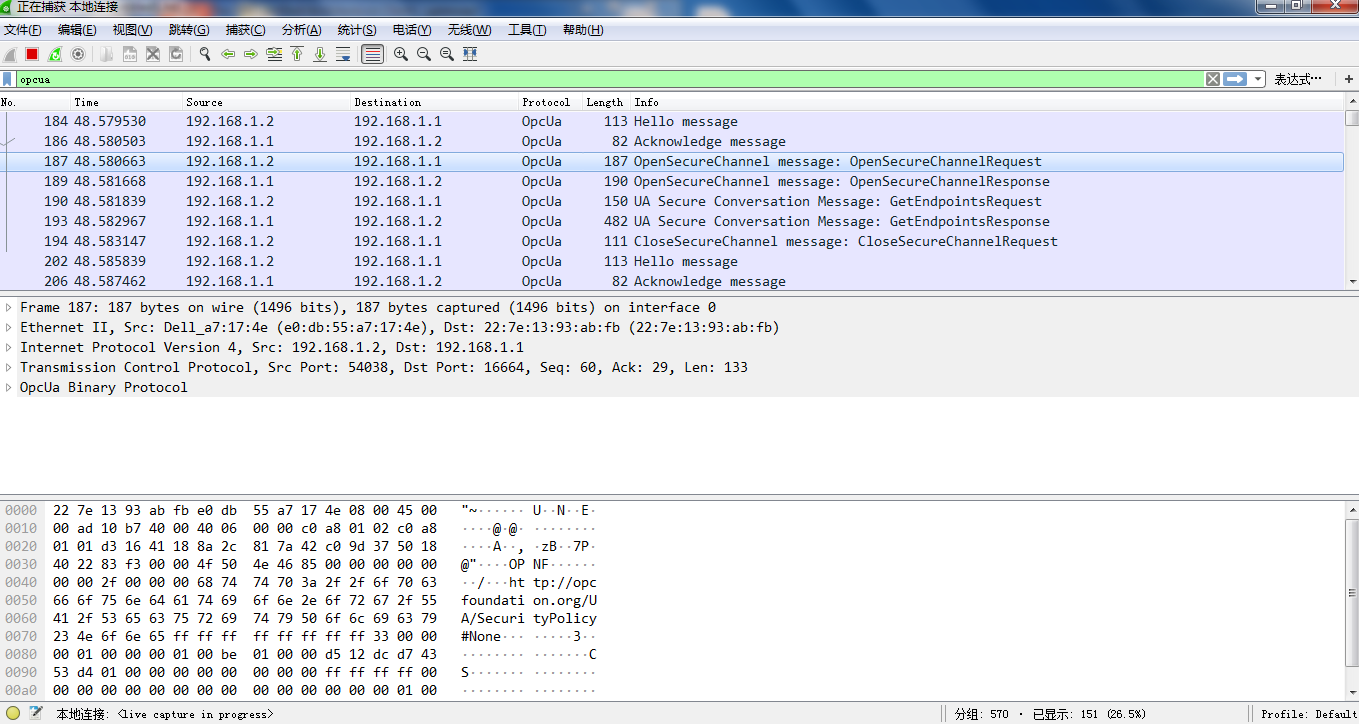Click the reload capture file icon
1359x724 pixels.
pos(176,54)
